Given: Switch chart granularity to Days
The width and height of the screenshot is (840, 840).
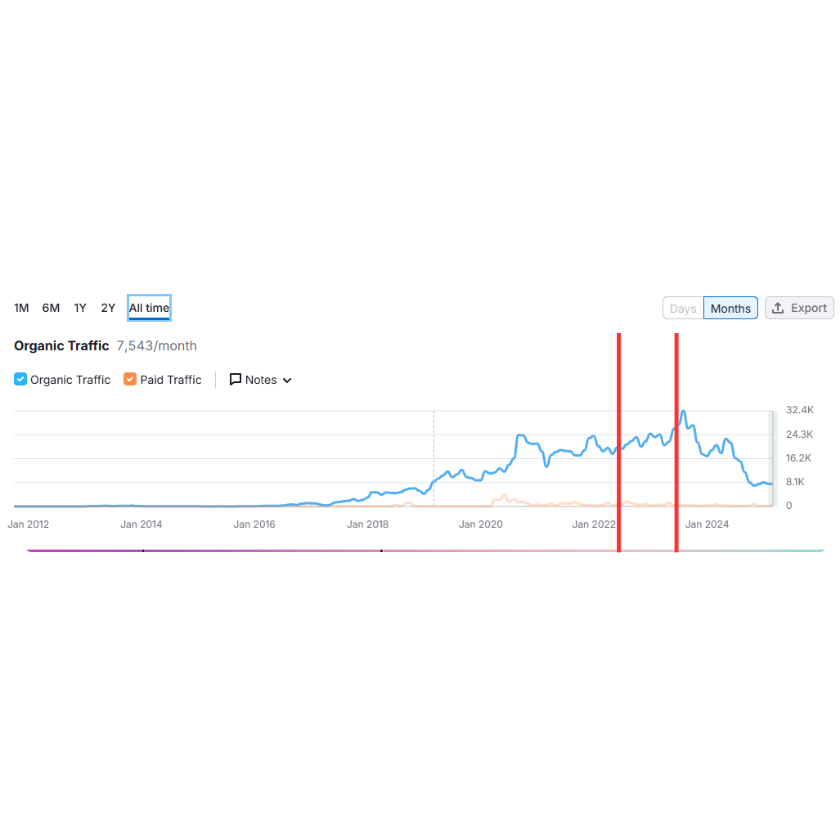Looking at the screenshot, I should click(x=683, y=308).
